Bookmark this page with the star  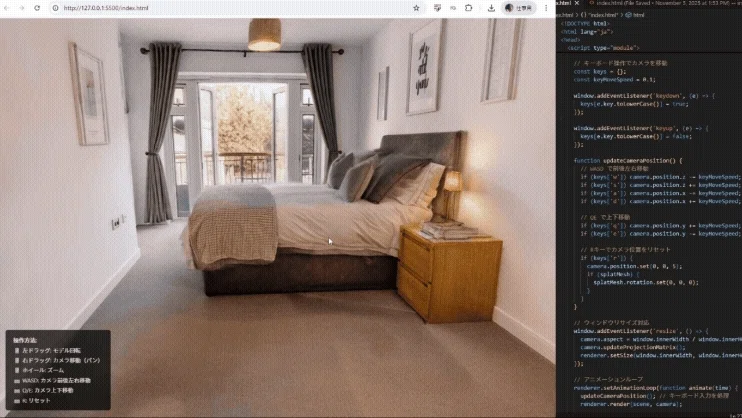pyautogui.click(x=416, y=8)
